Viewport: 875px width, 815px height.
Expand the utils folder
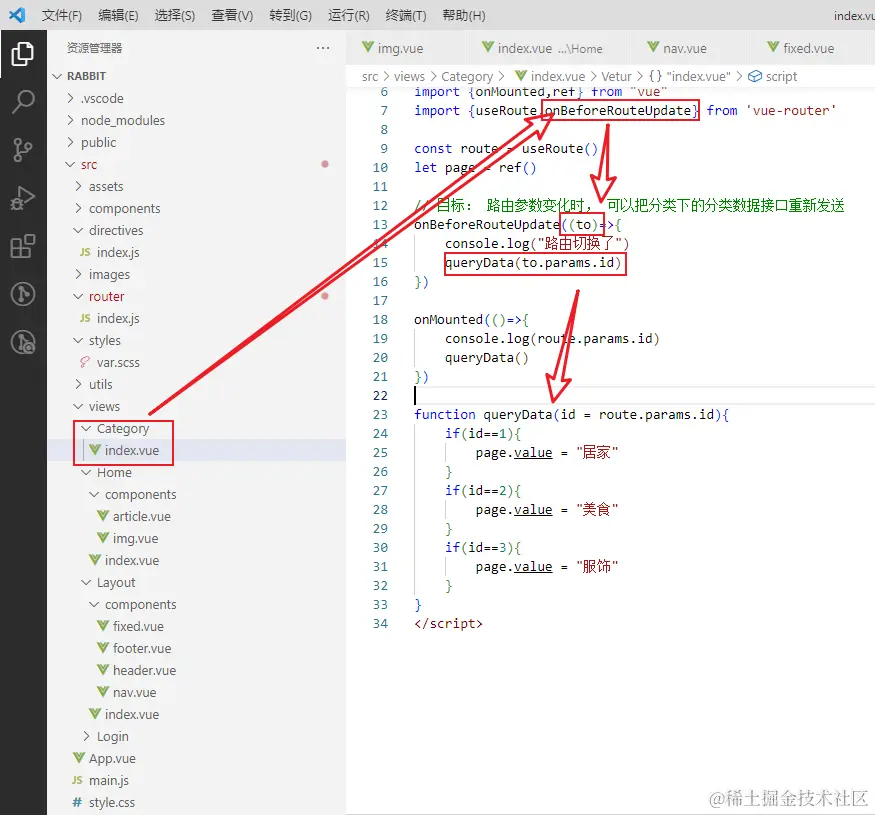tap(78, 384)
